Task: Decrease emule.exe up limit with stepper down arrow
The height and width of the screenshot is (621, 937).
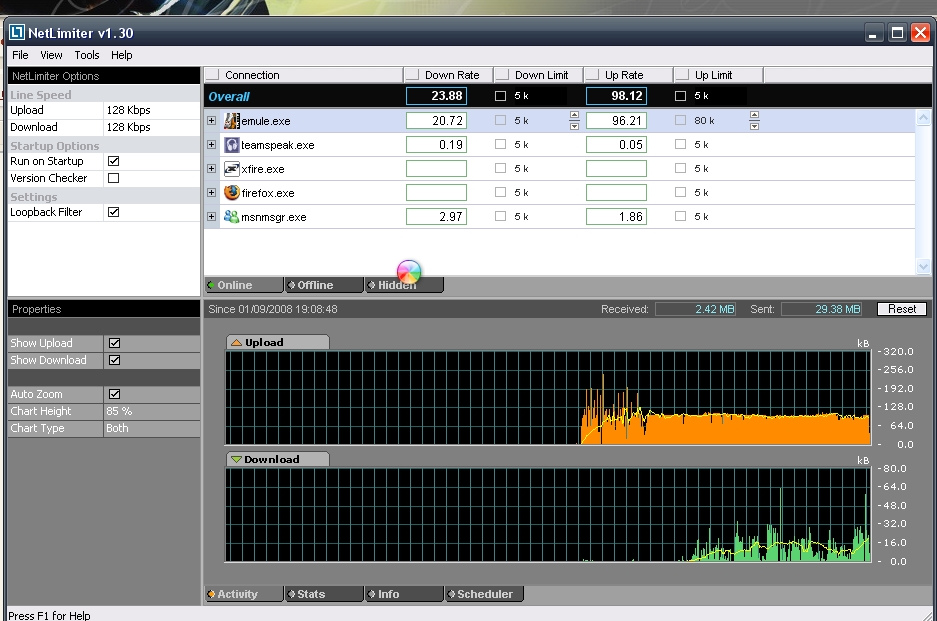Action: pos(754,126)
